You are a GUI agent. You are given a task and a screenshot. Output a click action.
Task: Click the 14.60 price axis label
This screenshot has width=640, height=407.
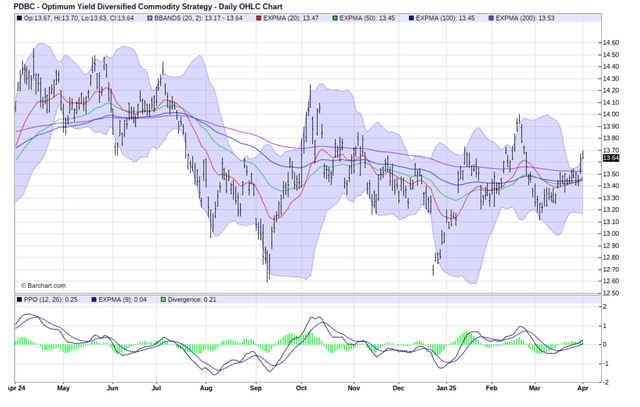point(611,42)
